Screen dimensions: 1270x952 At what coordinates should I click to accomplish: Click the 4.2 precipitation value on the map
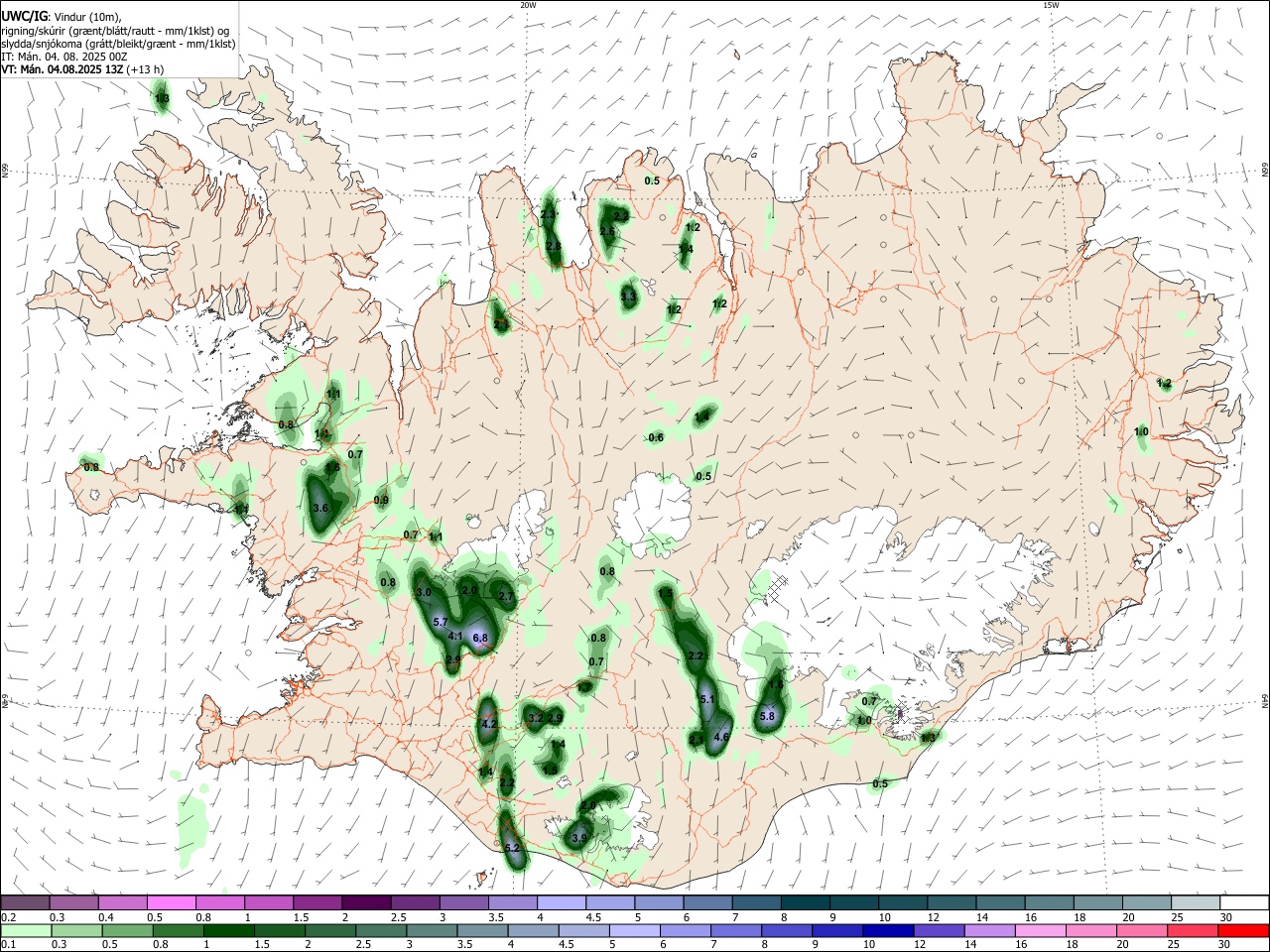coord(488,725)
